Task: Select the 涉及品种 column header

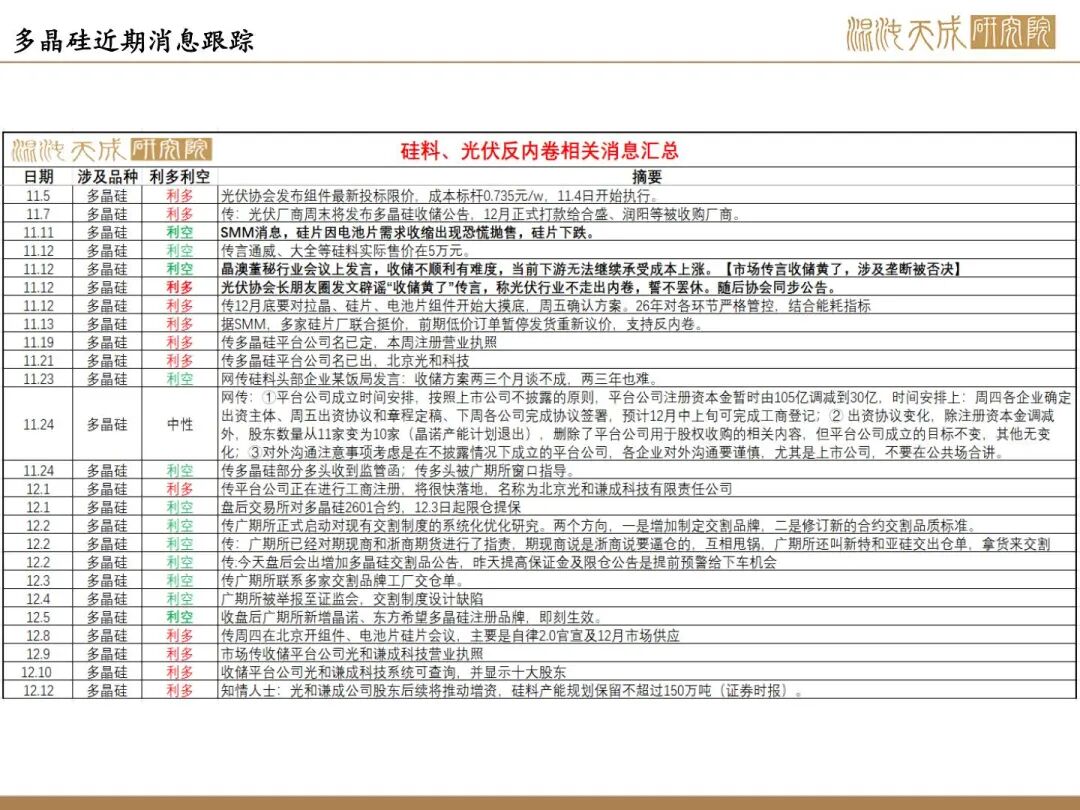Action: pos(107,177)
